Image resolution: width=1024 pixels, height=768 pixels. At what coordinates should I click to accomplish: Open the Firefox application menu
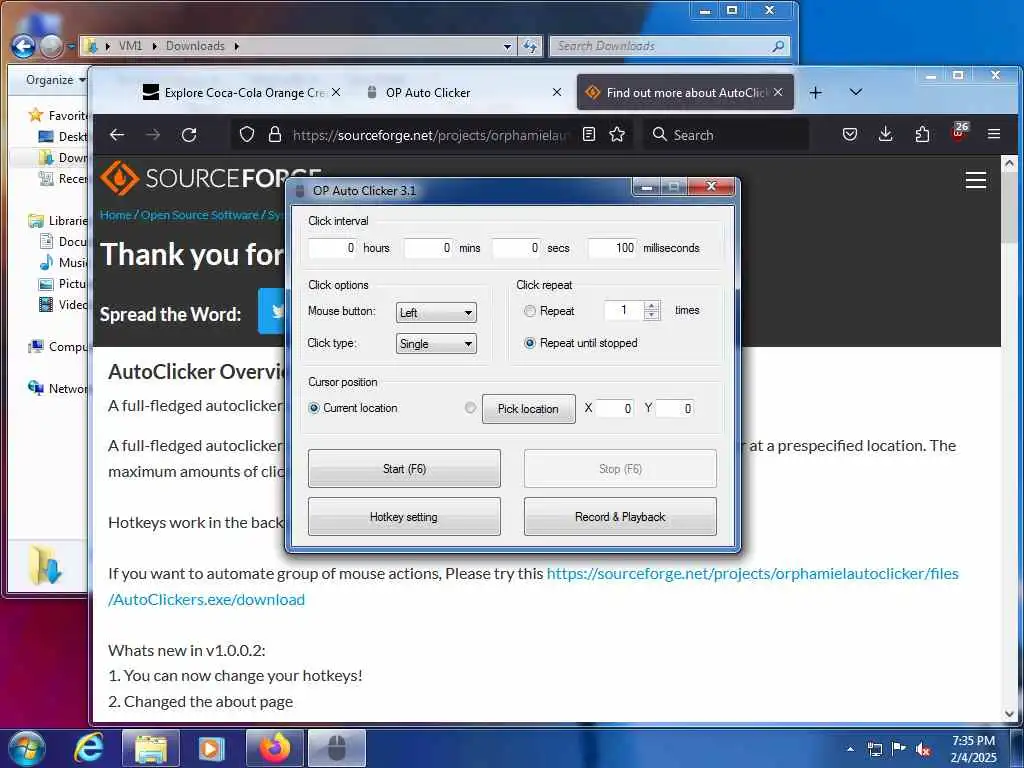pos(994,135)
